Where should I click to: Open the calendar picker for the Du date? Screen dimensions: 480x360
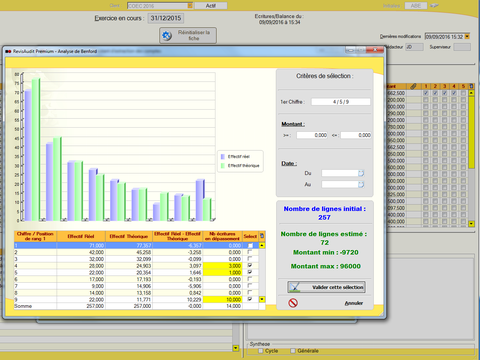point(361,173)
